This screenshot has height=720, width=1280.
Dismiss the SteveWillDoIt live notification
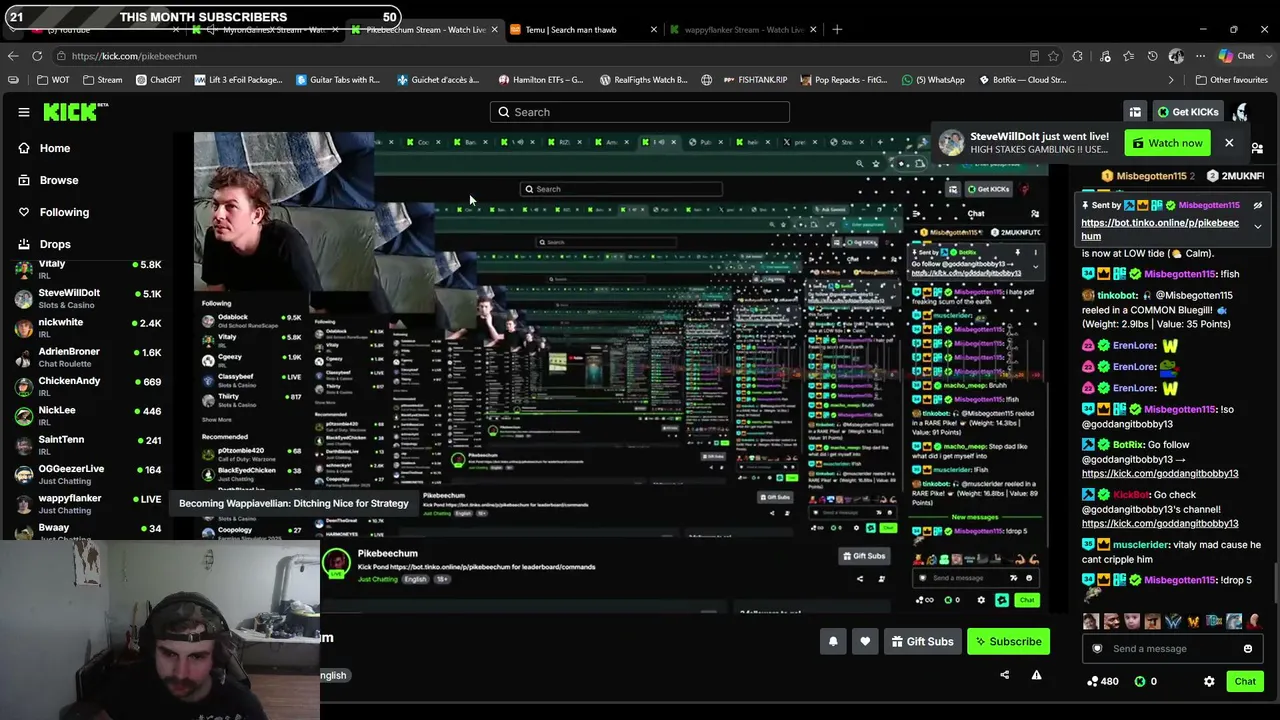pyautogui.click(x=1229, y=143)
